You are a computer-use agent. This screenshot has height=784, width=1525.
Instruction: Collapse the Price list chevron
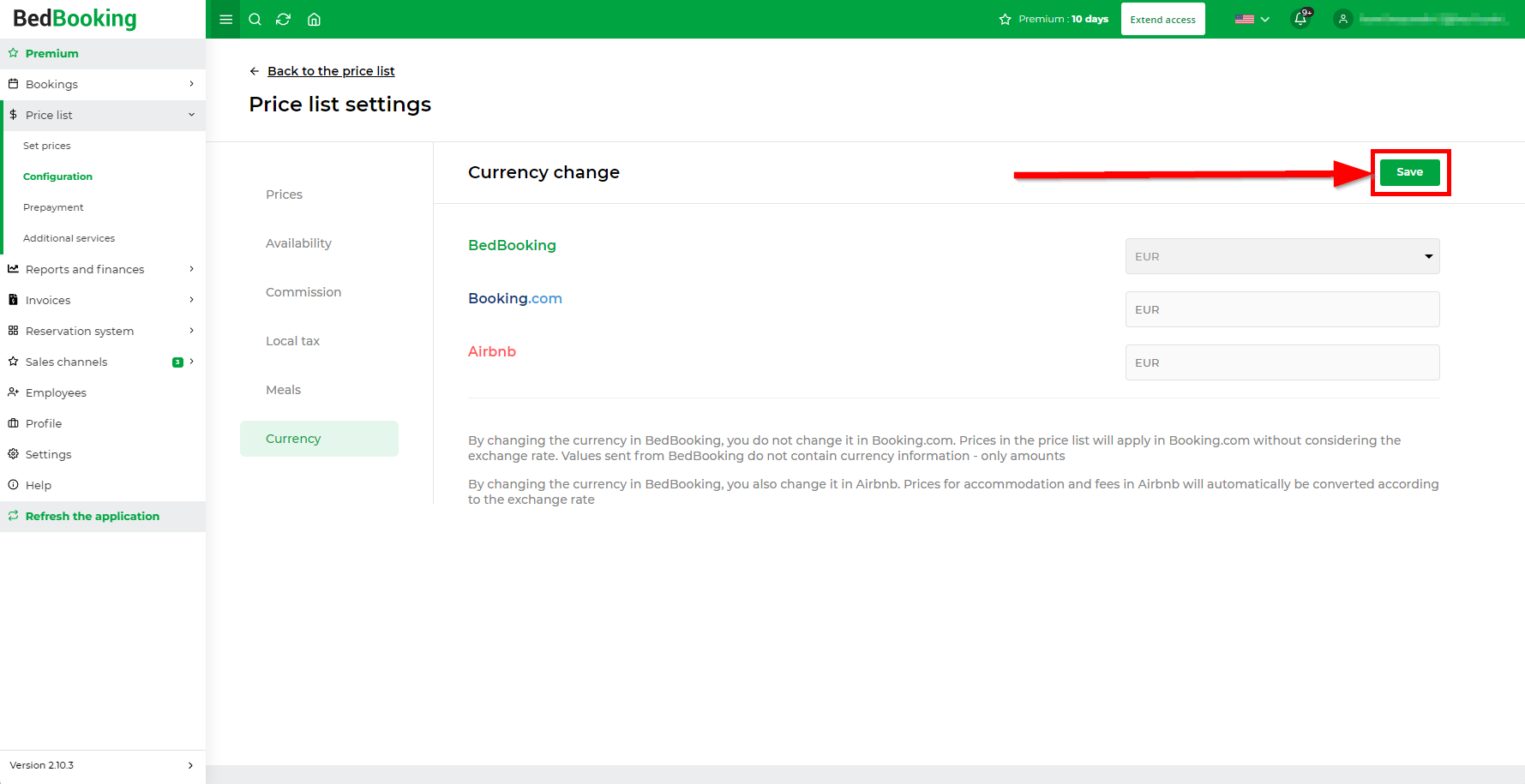[191, 115]
